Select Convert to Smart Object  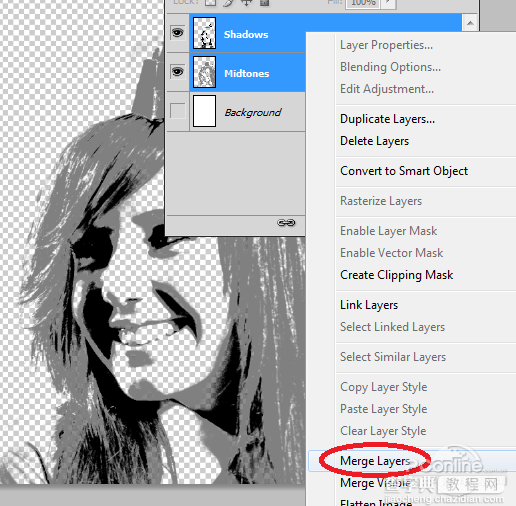click(404, 171)
